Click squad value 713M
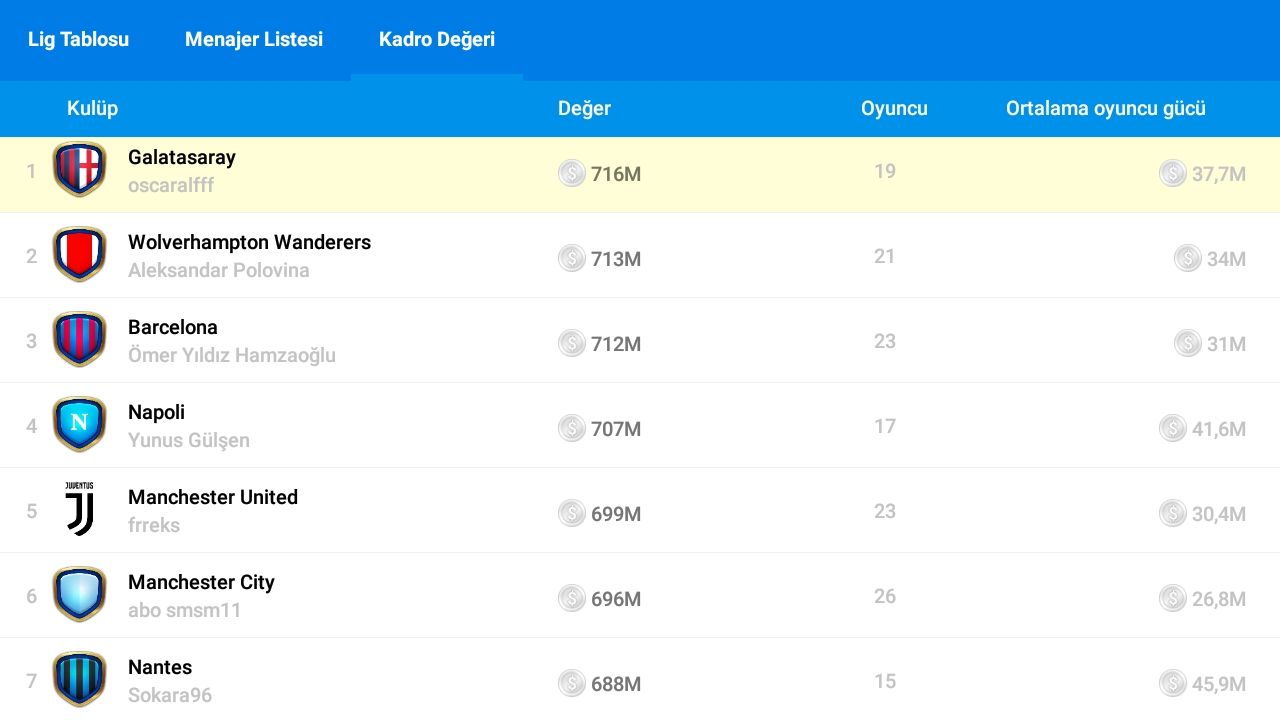The image size is (1280, 720). (616, 259)
